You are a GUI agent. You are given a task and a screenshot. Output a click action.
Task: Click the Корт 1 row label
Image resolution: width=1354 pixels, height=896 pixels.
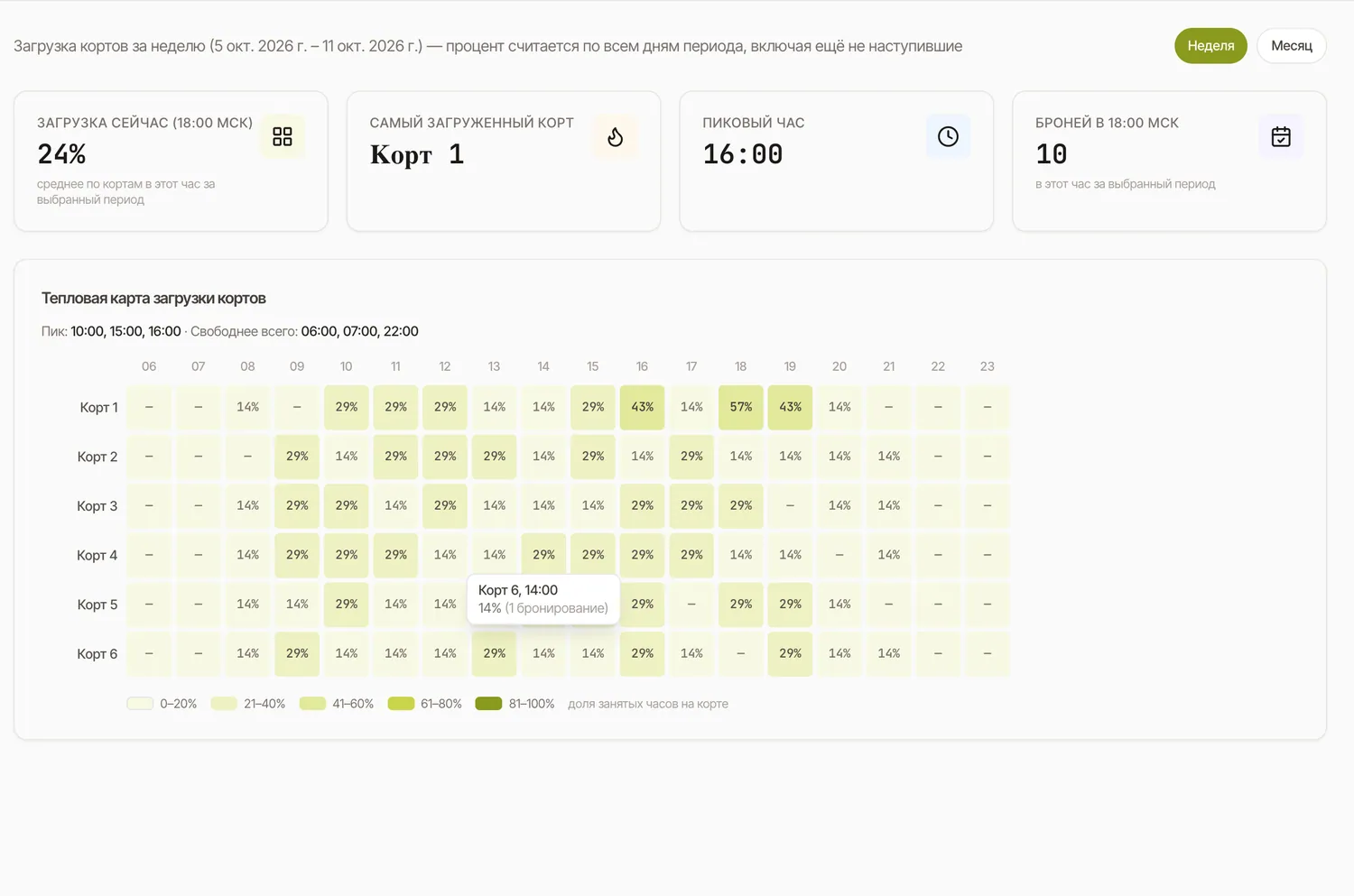click(98, 408)
